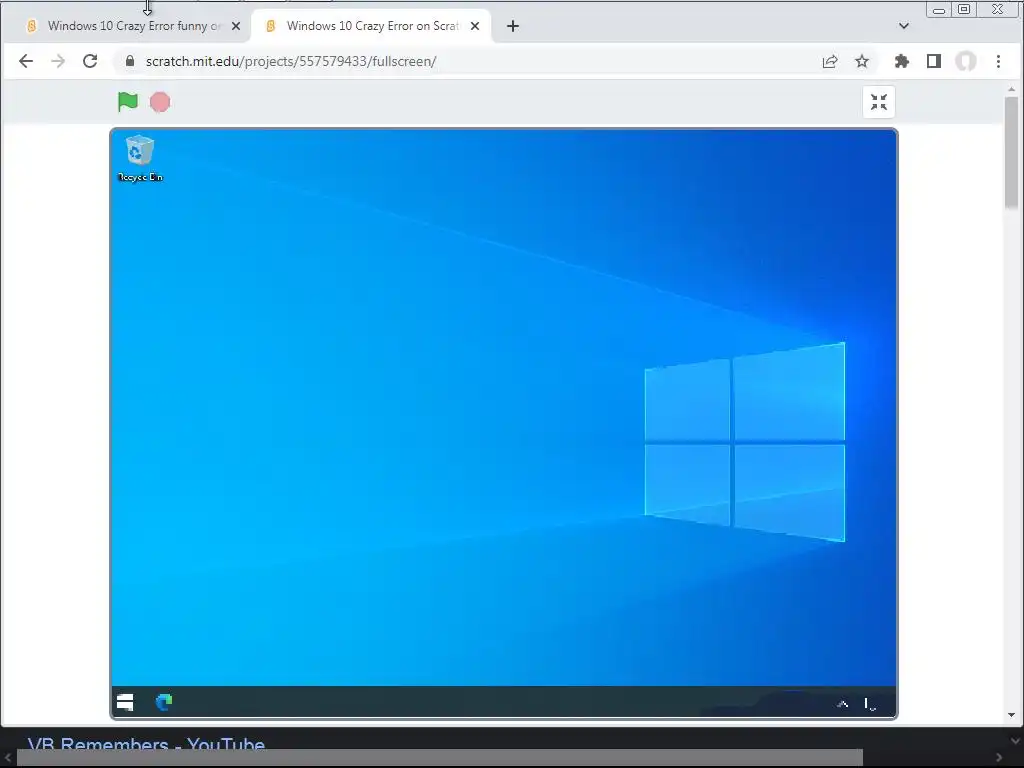Click the horizontal scroll right arrow
The height and width of the screenshot is (768, 1024).
pyautogui.click(x=999, y=758)
